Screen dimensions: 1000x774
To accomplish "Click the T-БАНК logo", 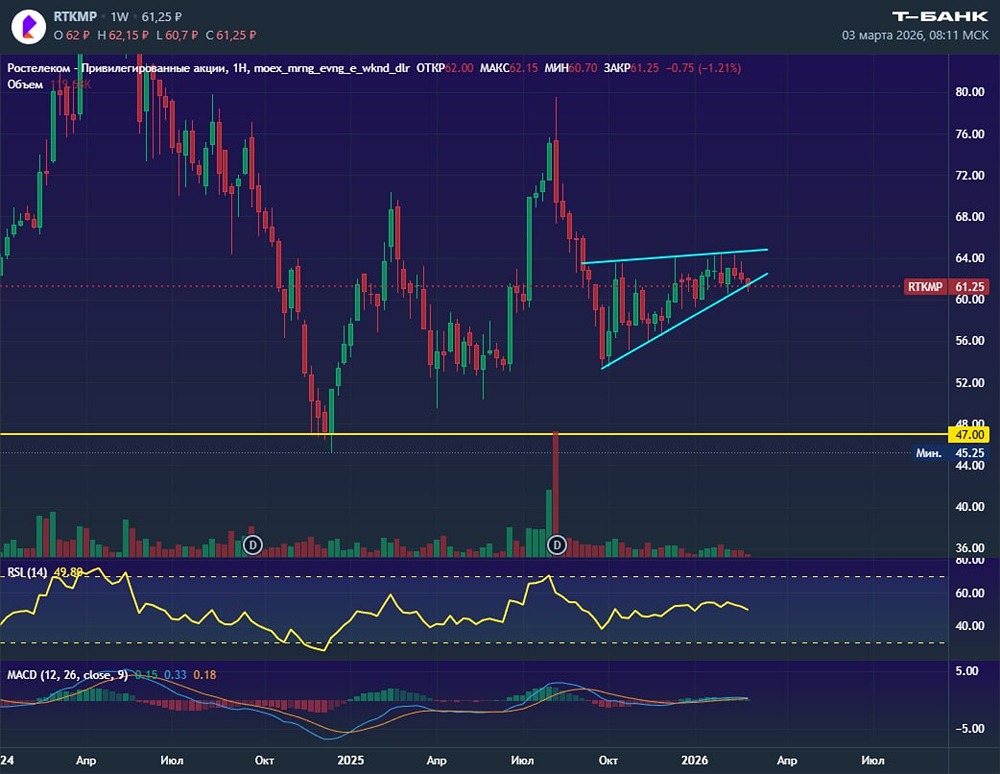I will point(940,17).
